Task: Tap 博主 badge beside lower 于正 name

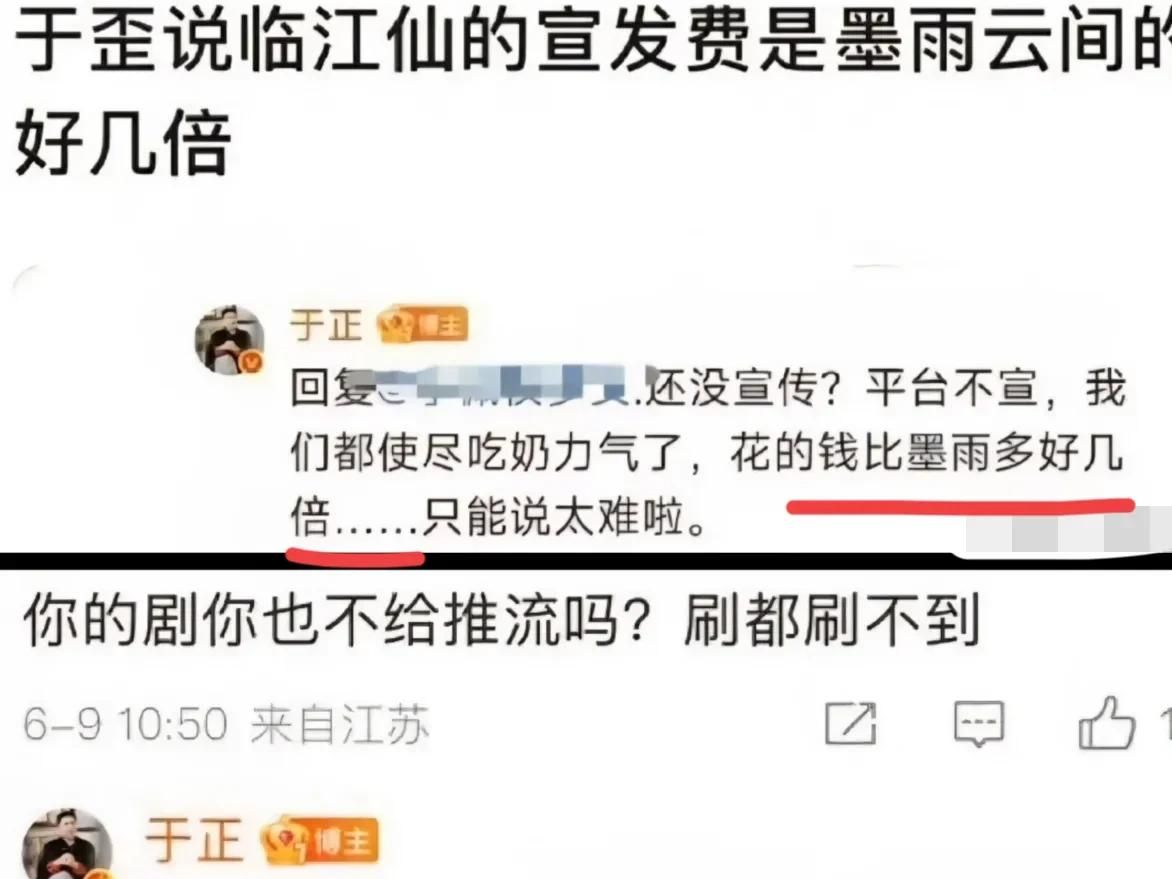Action: pos(321,841)
